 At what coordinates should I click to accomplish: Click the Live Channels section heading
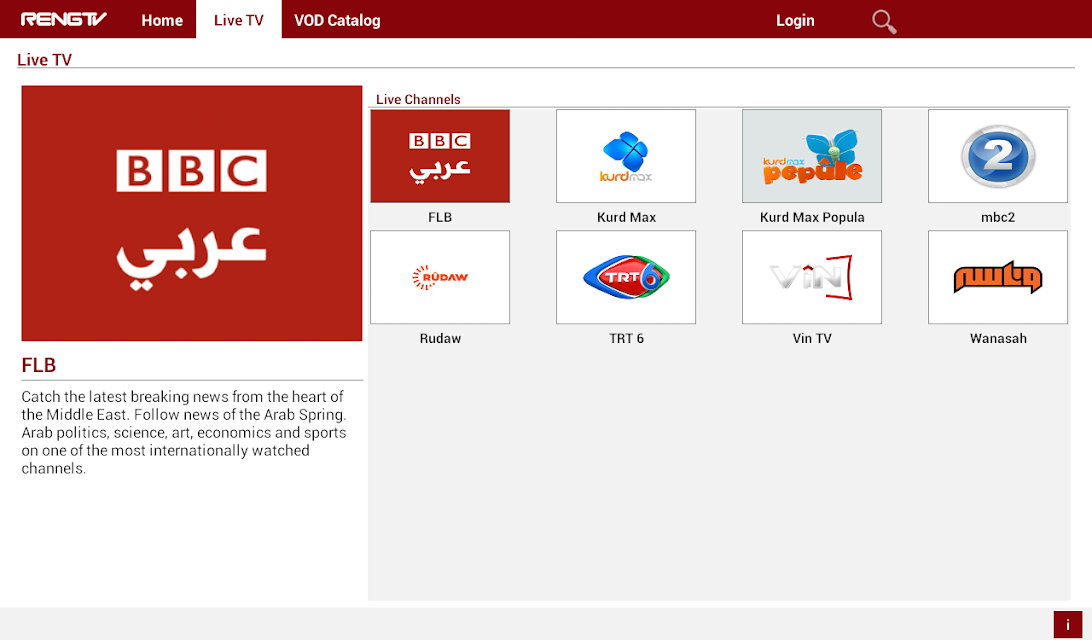click(x=418, y=100)
